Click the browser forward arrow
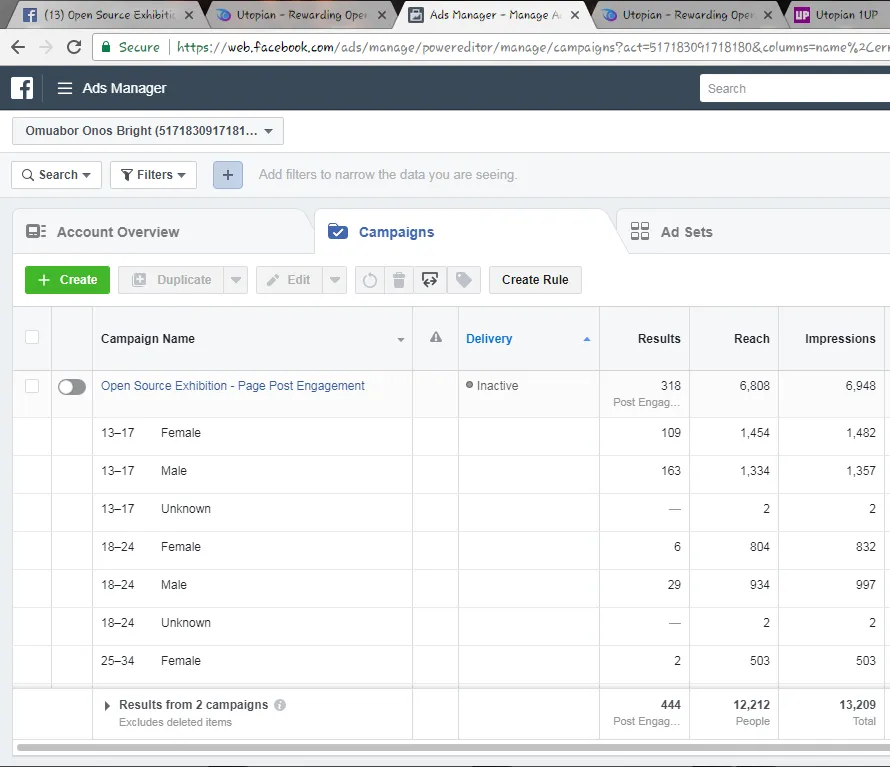The image size is (890, 767). [x=46, y=47]
